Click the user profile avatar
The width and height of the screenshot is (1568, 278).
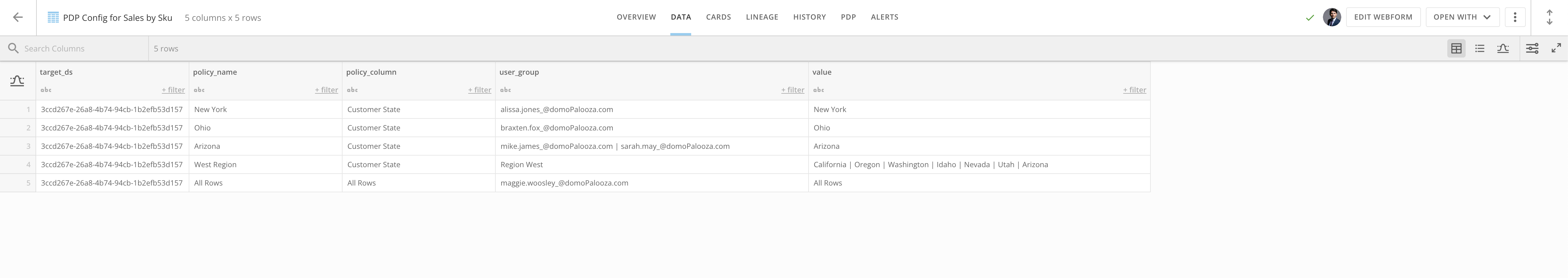pos(1331,17)
